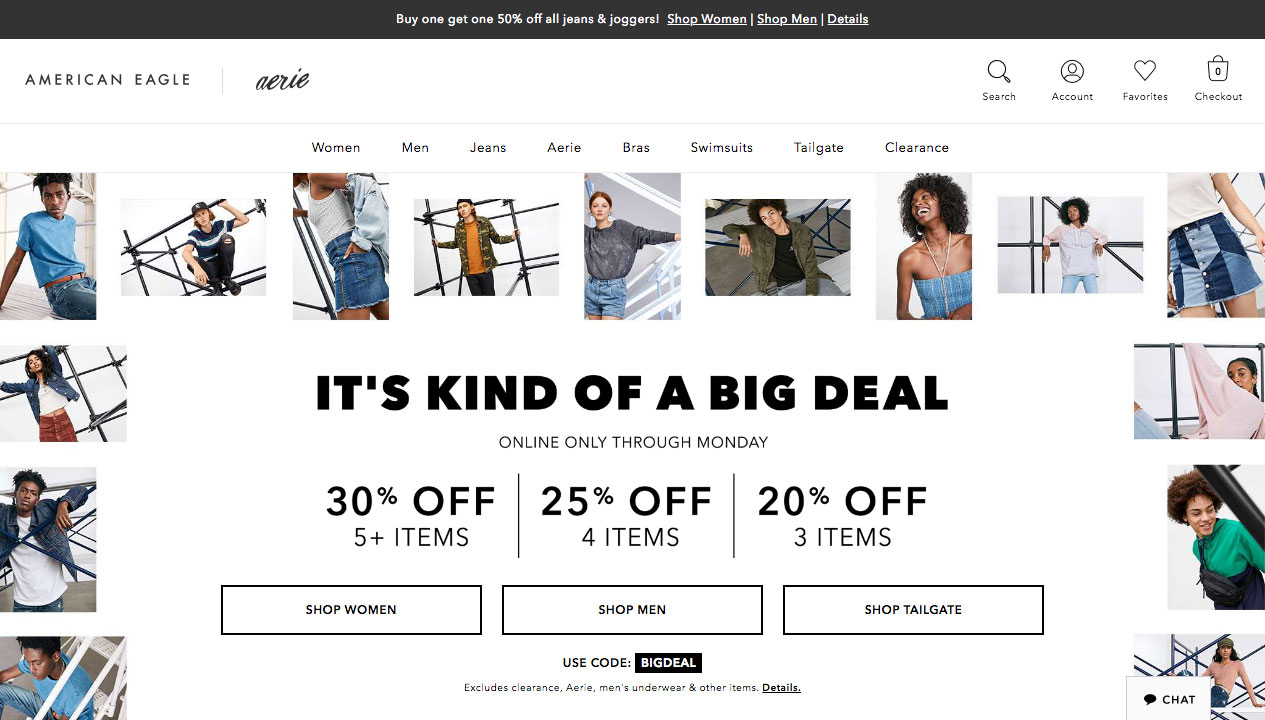Go to the American Eagle logo home
Viewport: 1265px width, 720px height.
click(x=107, y=80)
